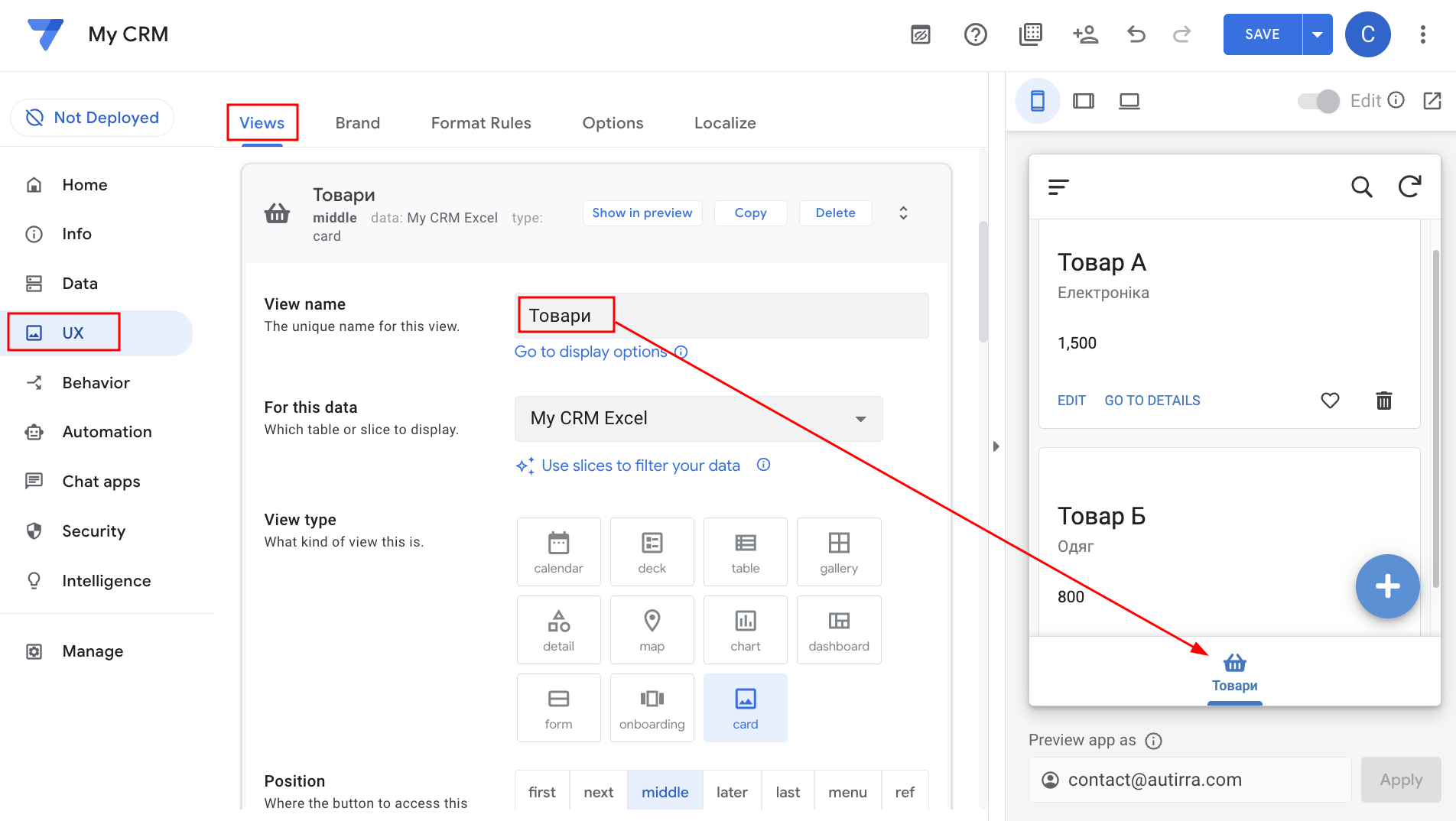The width and height of the screenshot is (1456, 821).
Task: Collapse the Товари view expander arrows
Action: [x=903, y=213]
